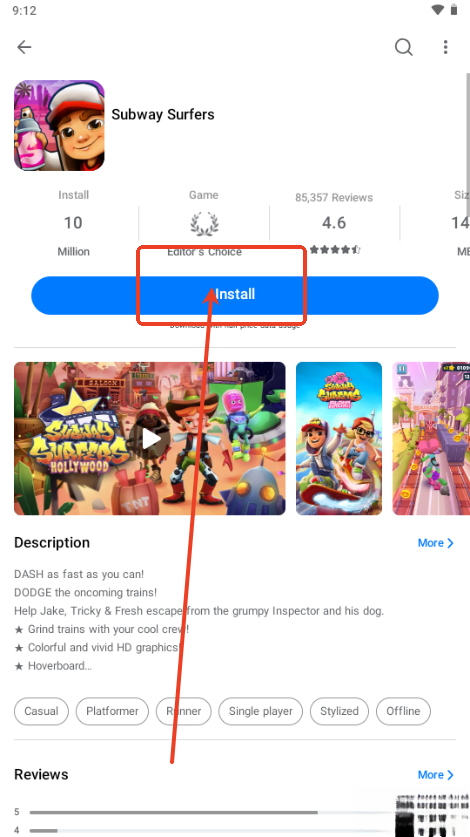The image size is (470, 837).
Task: Select the Casual tag chip
Action: pos(41,711)
